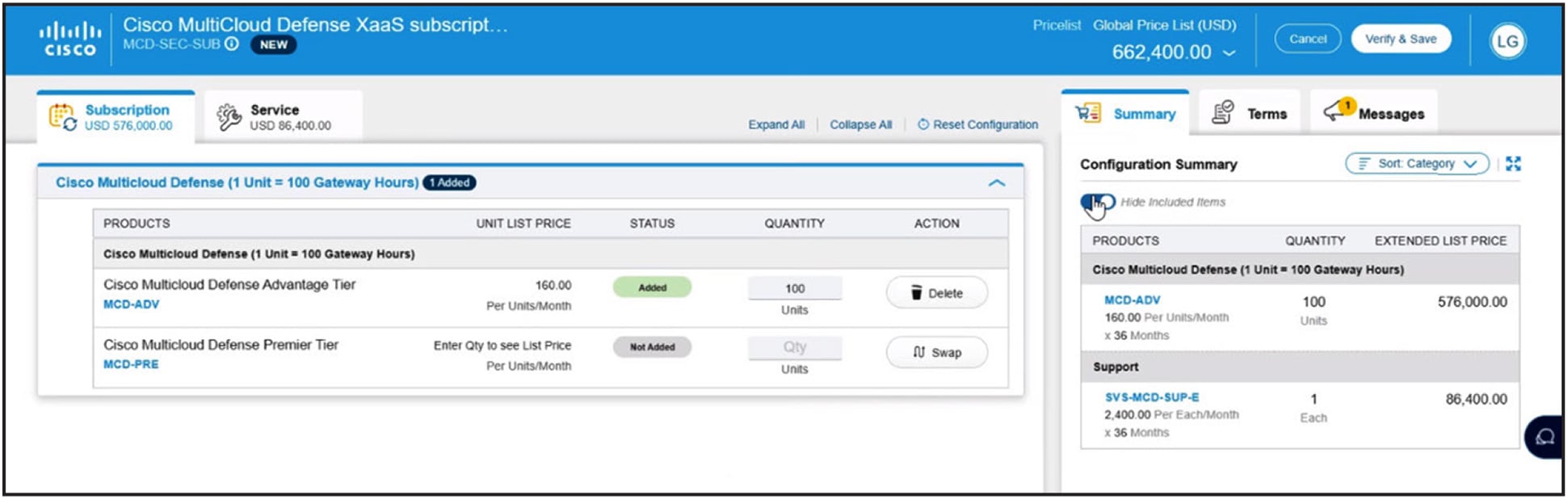Click Cisco Multicloud Defense Premier Tier name
The height and width of the screenshot is (499, 1568).
(x=221, y=345)
